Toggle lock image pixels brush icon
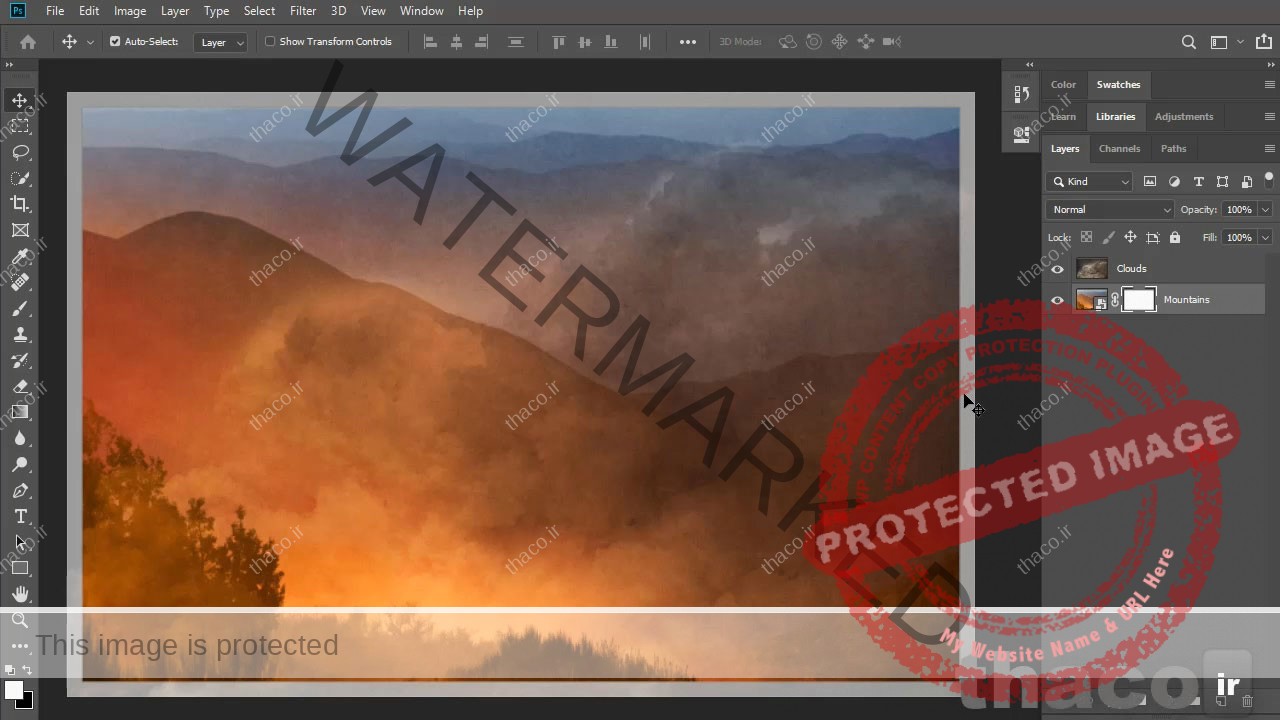The image size is (1280, 720). [x=1108, y=238]
